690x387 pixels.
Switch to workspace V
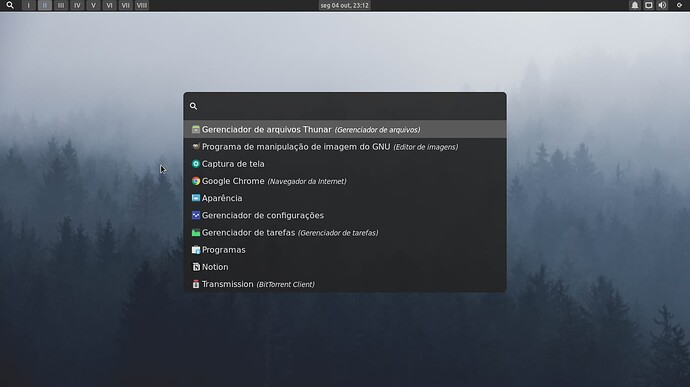point(93,5)
